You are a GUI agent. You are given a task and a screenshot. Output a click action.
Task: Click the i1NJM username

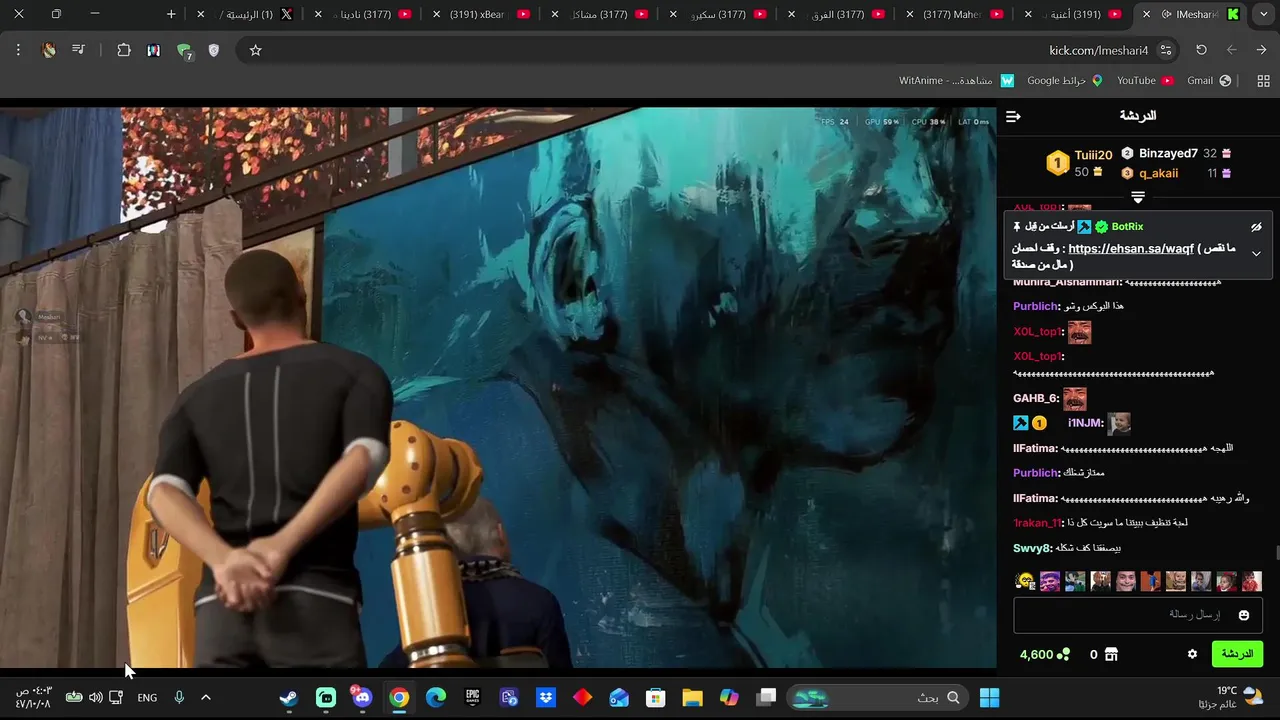coord(1085,423)
